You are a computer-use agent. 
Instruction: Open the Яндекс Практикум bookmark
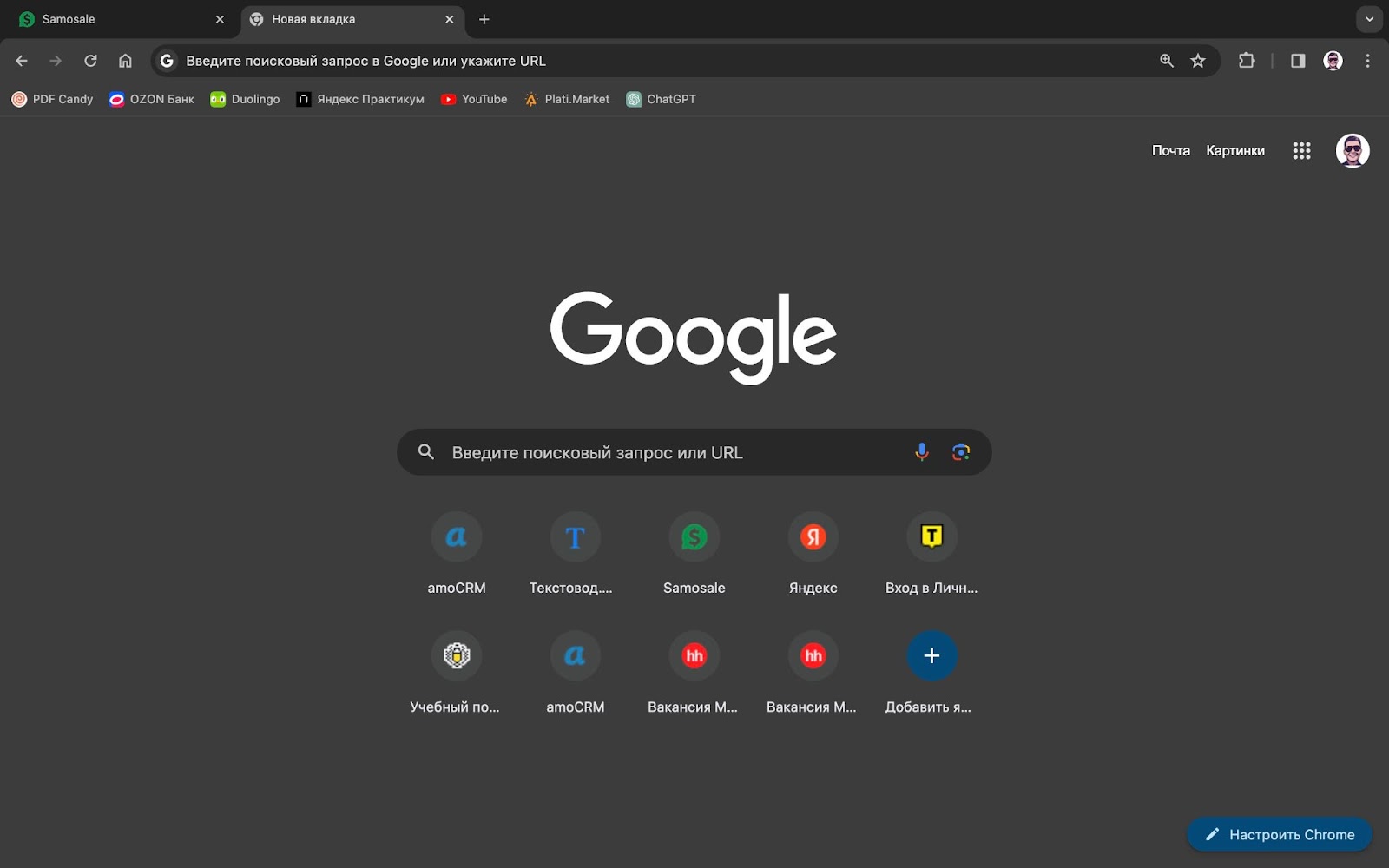(x=360, y=99)
